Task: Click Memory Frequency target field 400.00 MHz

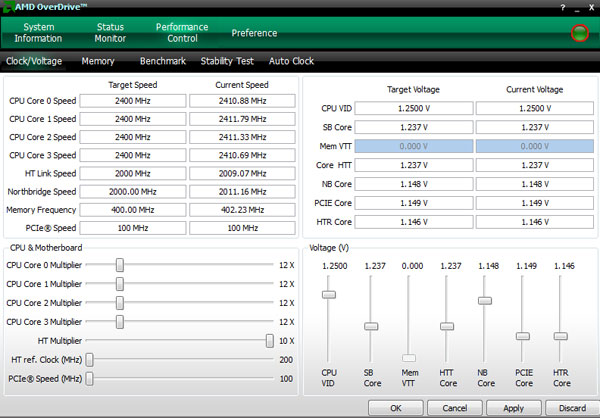Action: (x=133, y=210)
